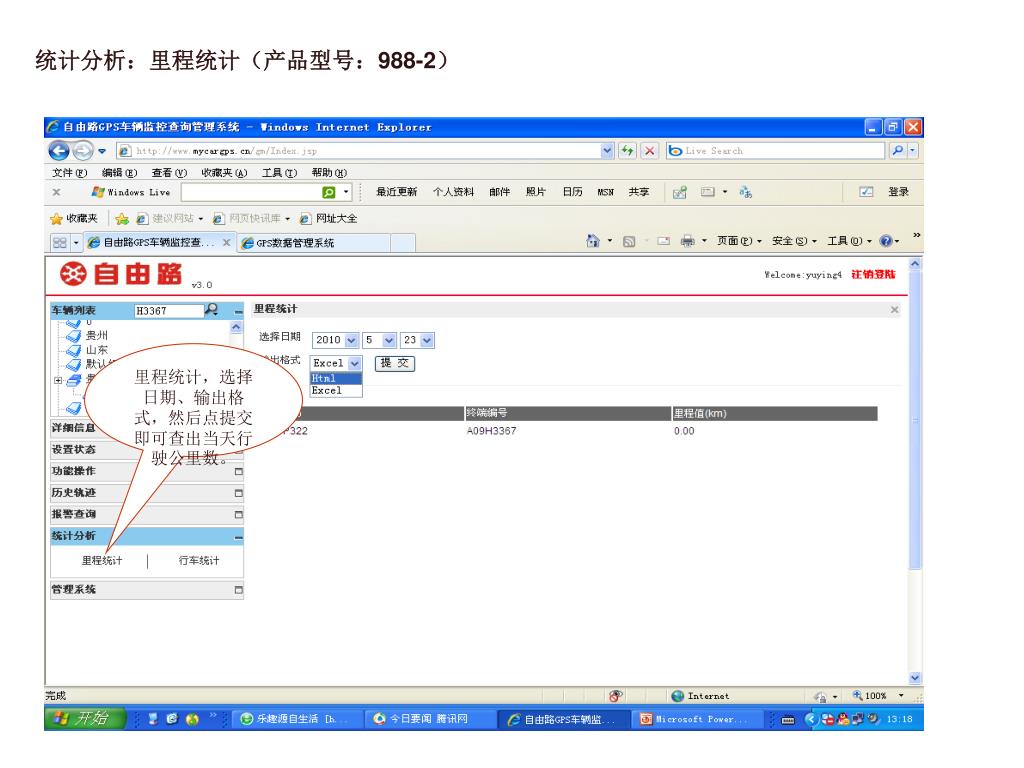This screenshot has width=1024, height=768.
Task: Switch to Microsoft PowerPoint taskbar item
Action: click(x=698, y=719)
